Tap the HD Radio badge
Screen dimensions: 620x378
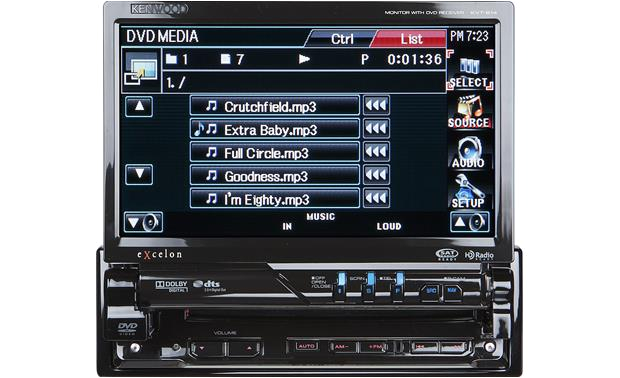click(x=479, y=255)
